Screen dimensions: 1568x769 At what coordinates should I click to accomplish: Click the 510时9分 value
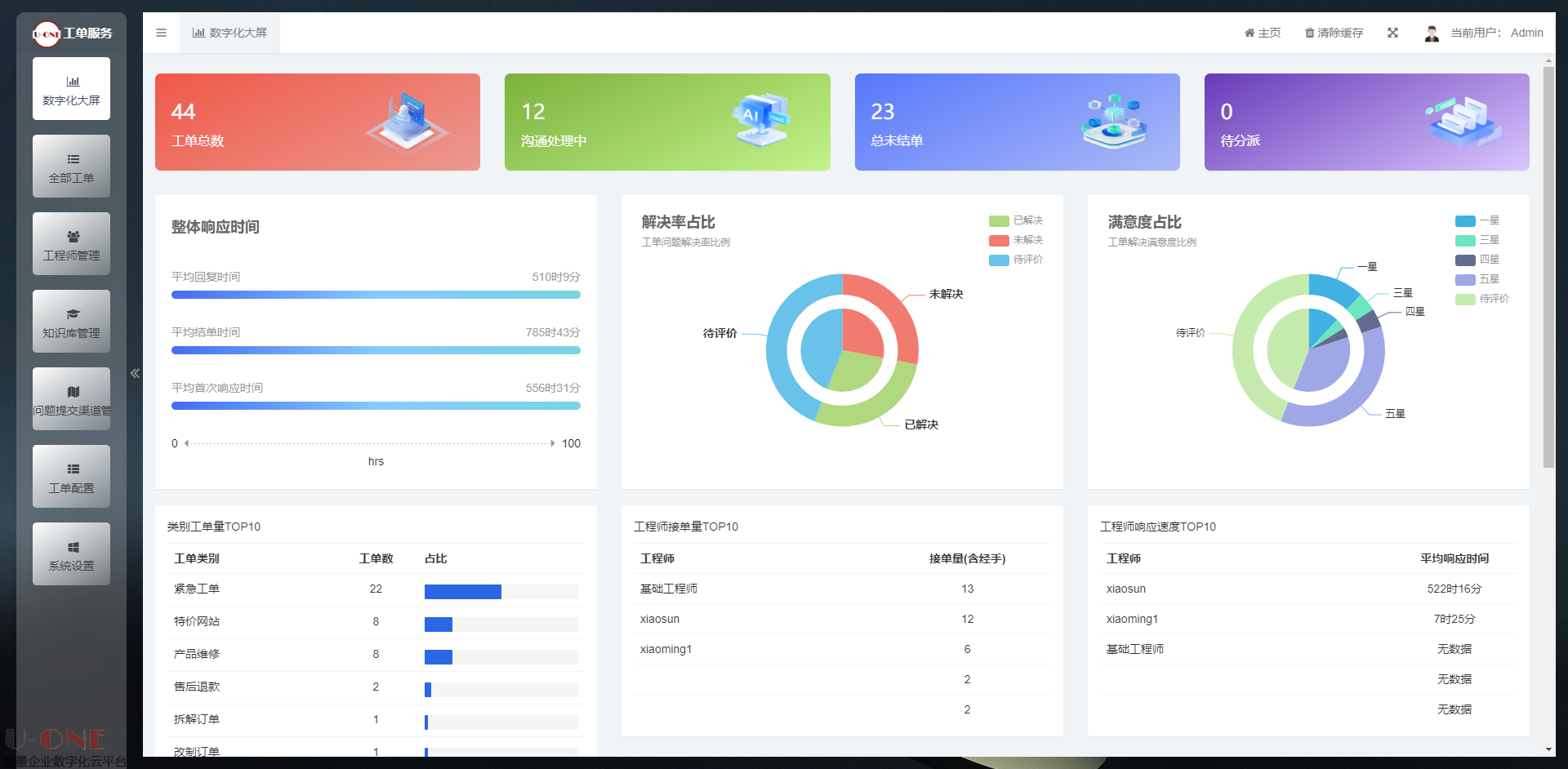556,277
